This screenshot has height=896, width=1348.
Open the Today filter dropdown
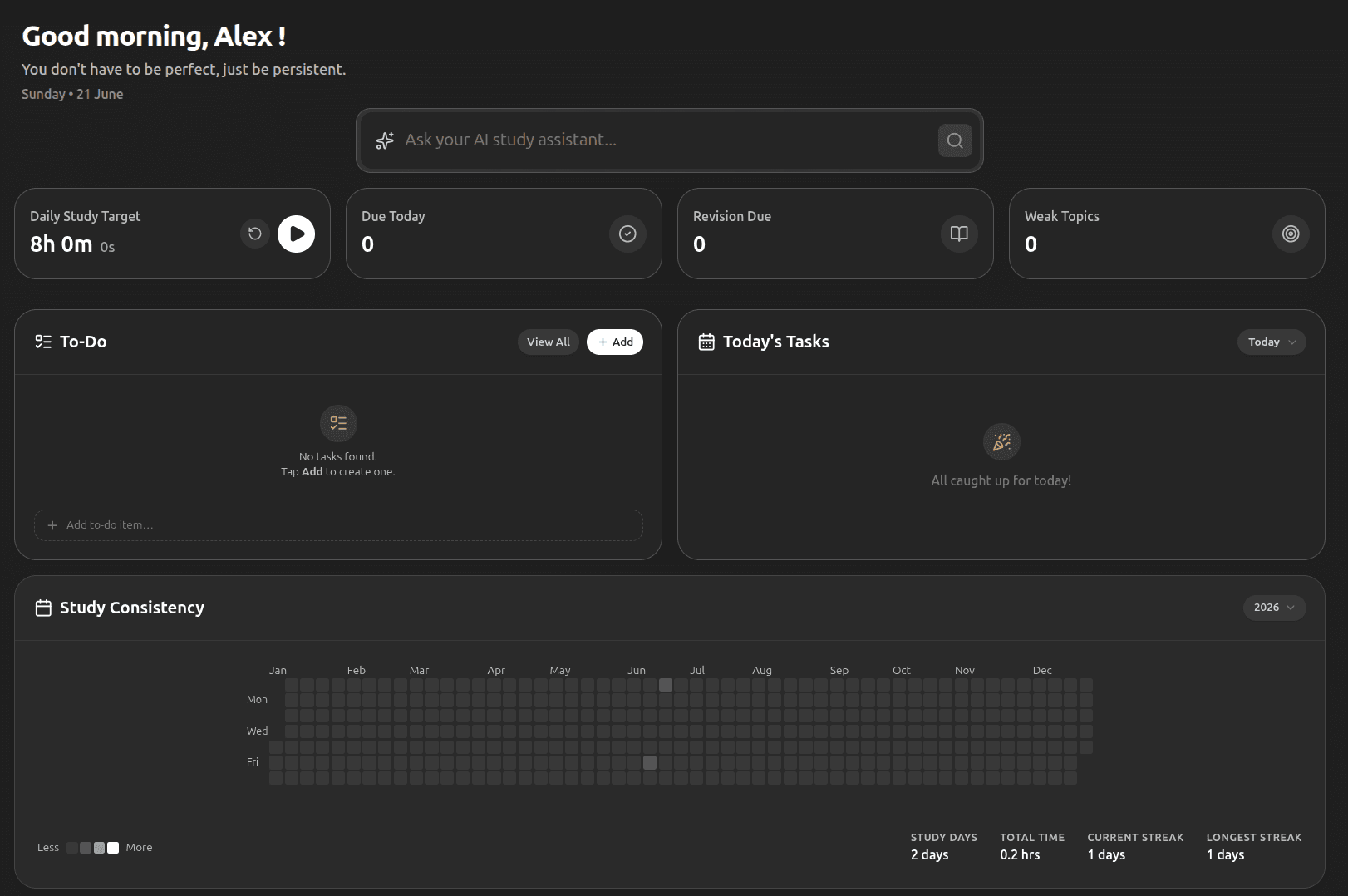pos(1272,342)
